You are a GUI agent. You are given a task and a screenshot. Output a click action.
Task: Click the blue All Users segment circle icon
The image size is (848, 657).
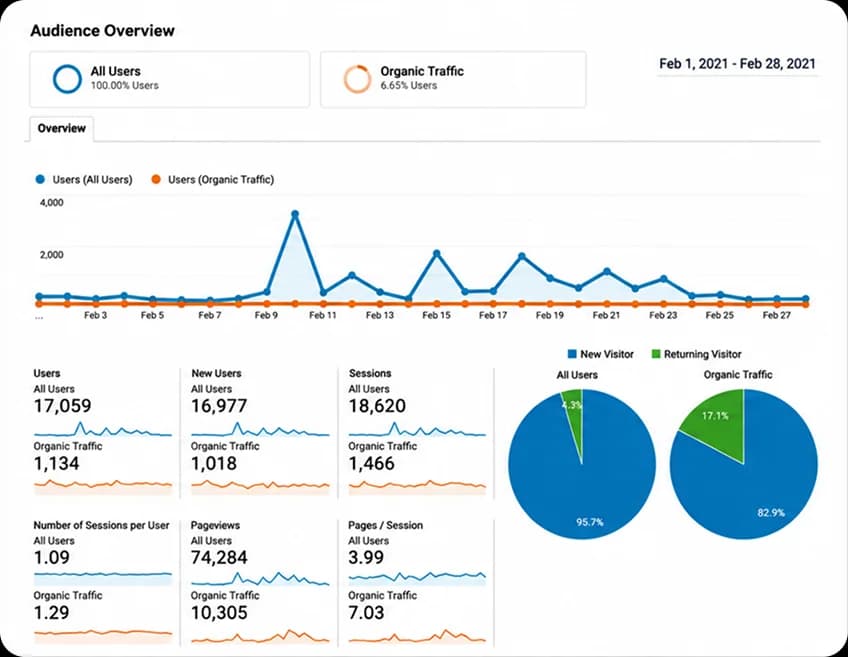[x=68, y=79]
